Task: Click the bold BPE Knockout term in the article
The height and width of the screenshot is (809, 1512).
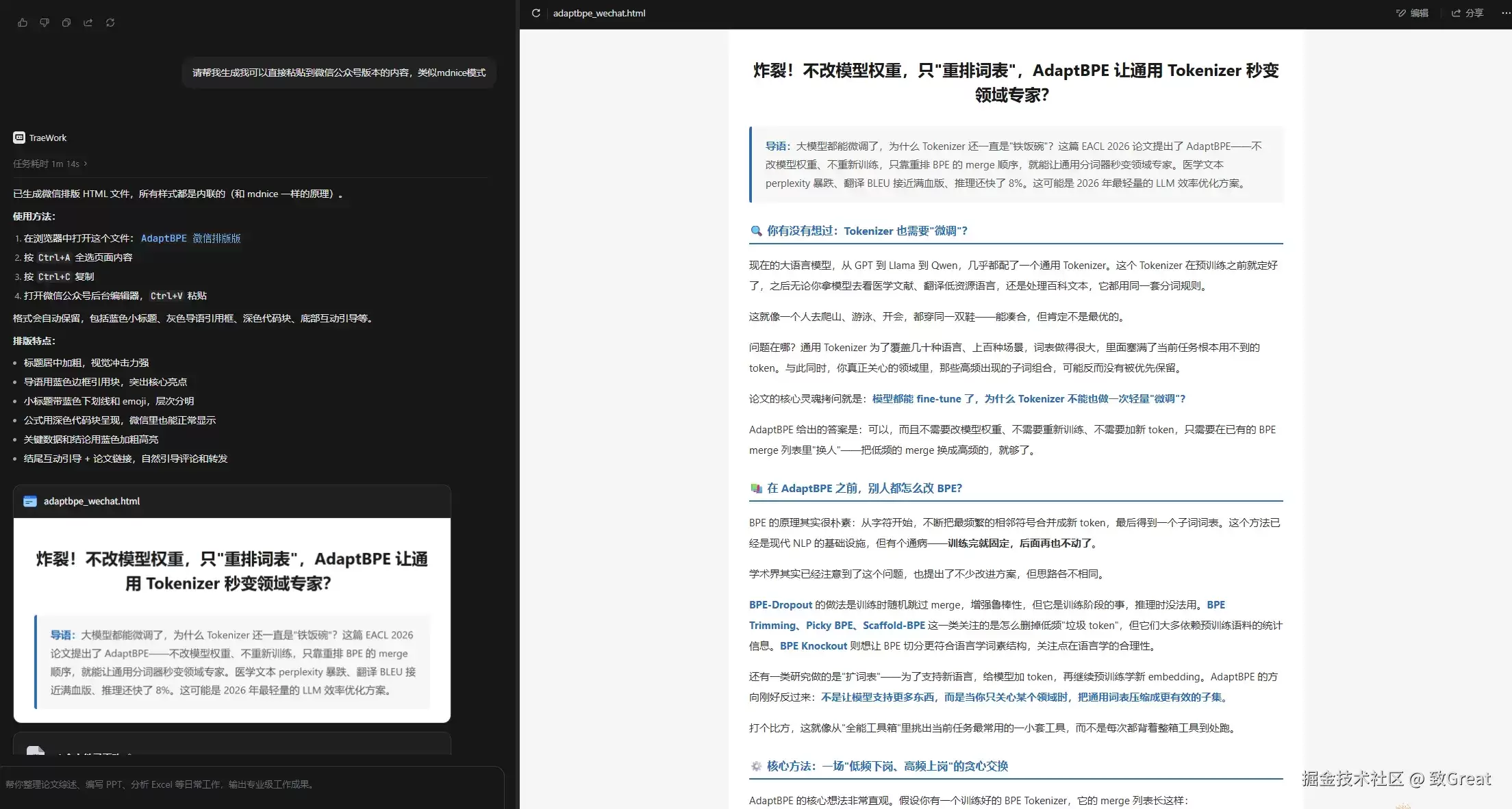Action: [814, 645]
